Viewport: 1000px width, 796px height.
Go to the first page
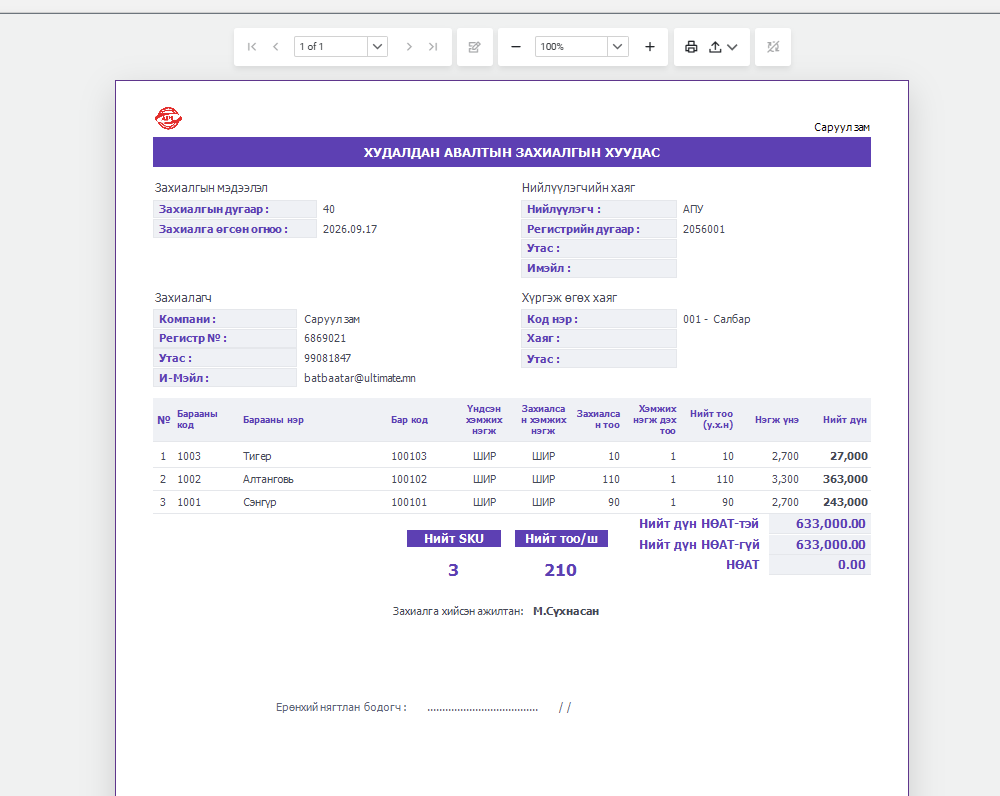coord(252,47)
